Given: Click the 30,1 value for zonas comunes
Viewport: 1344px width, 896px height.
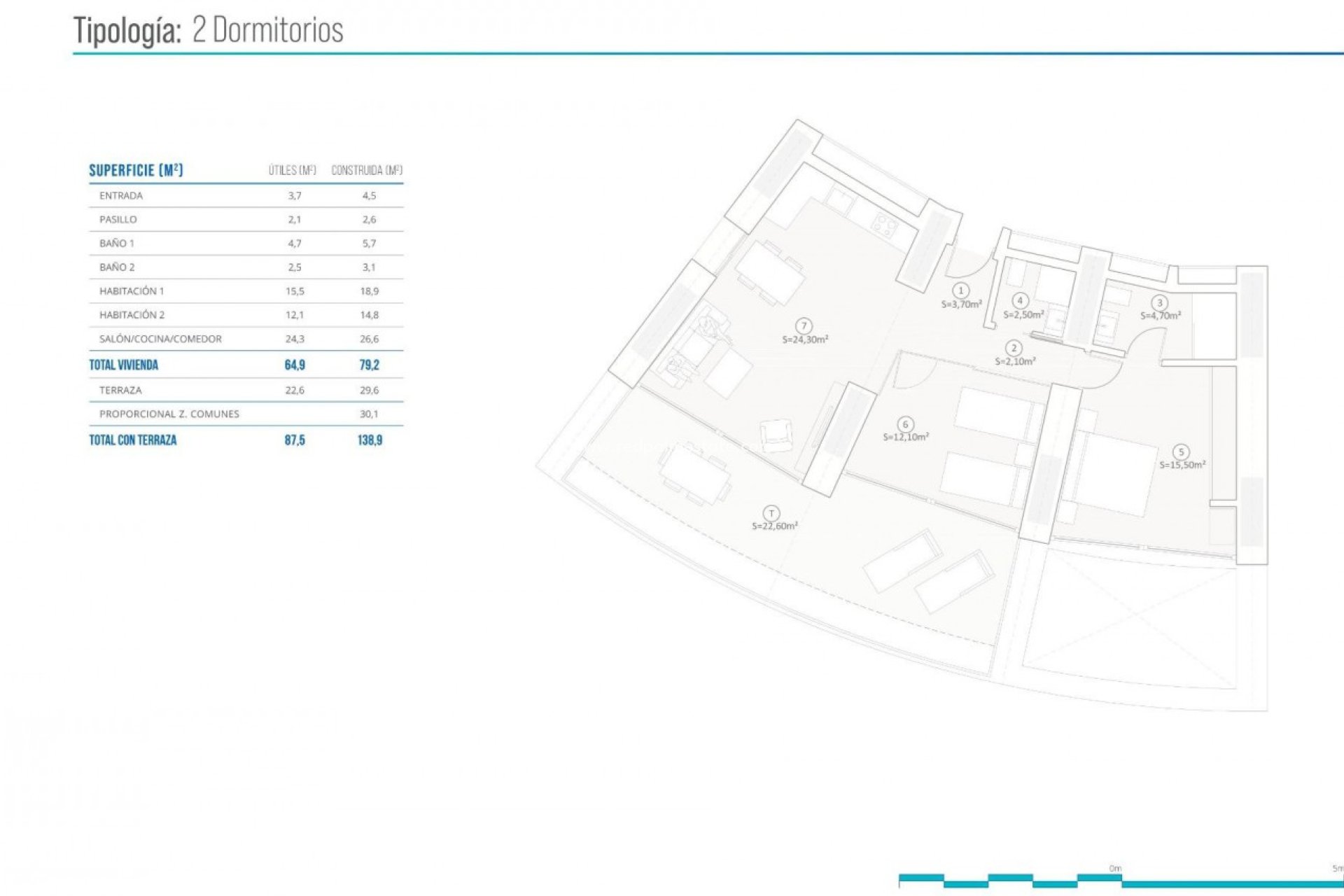Looking at the screenshot, I should (369, 414).
